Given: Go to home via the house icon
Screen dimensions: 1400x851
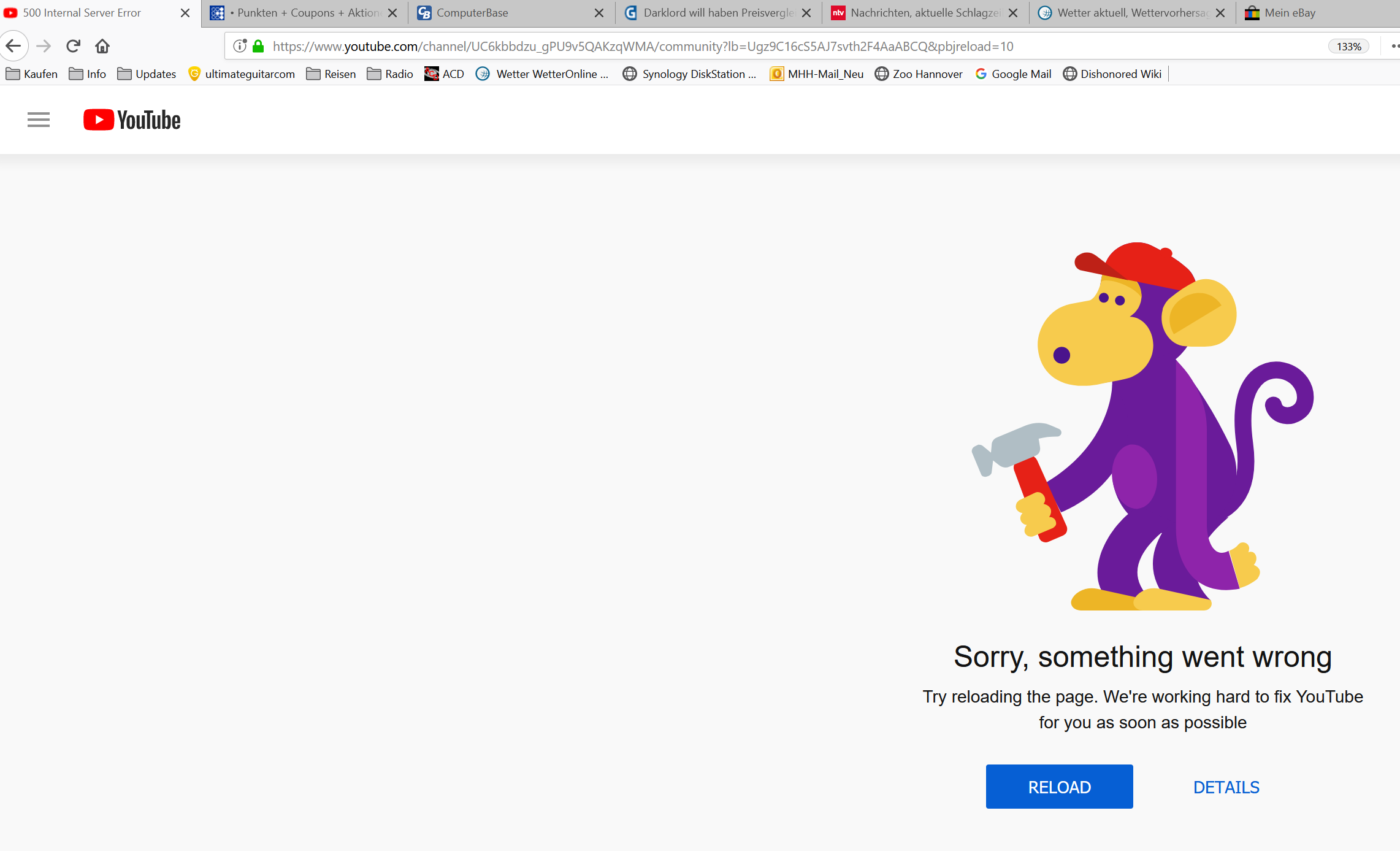Looking at the screenshot, I should [x=102, y=46].
